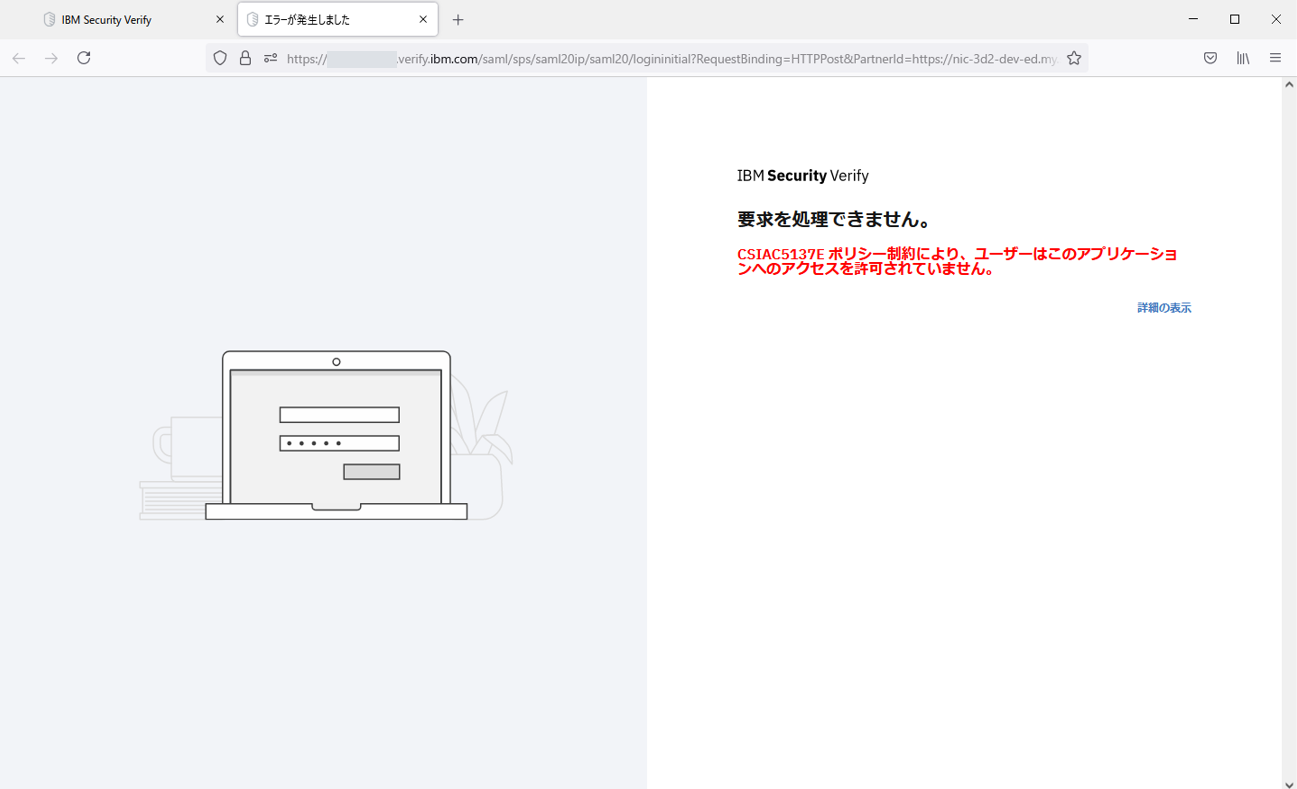
Task: Click the IBM Security Verify page title
Action: [x=803, y=175]
